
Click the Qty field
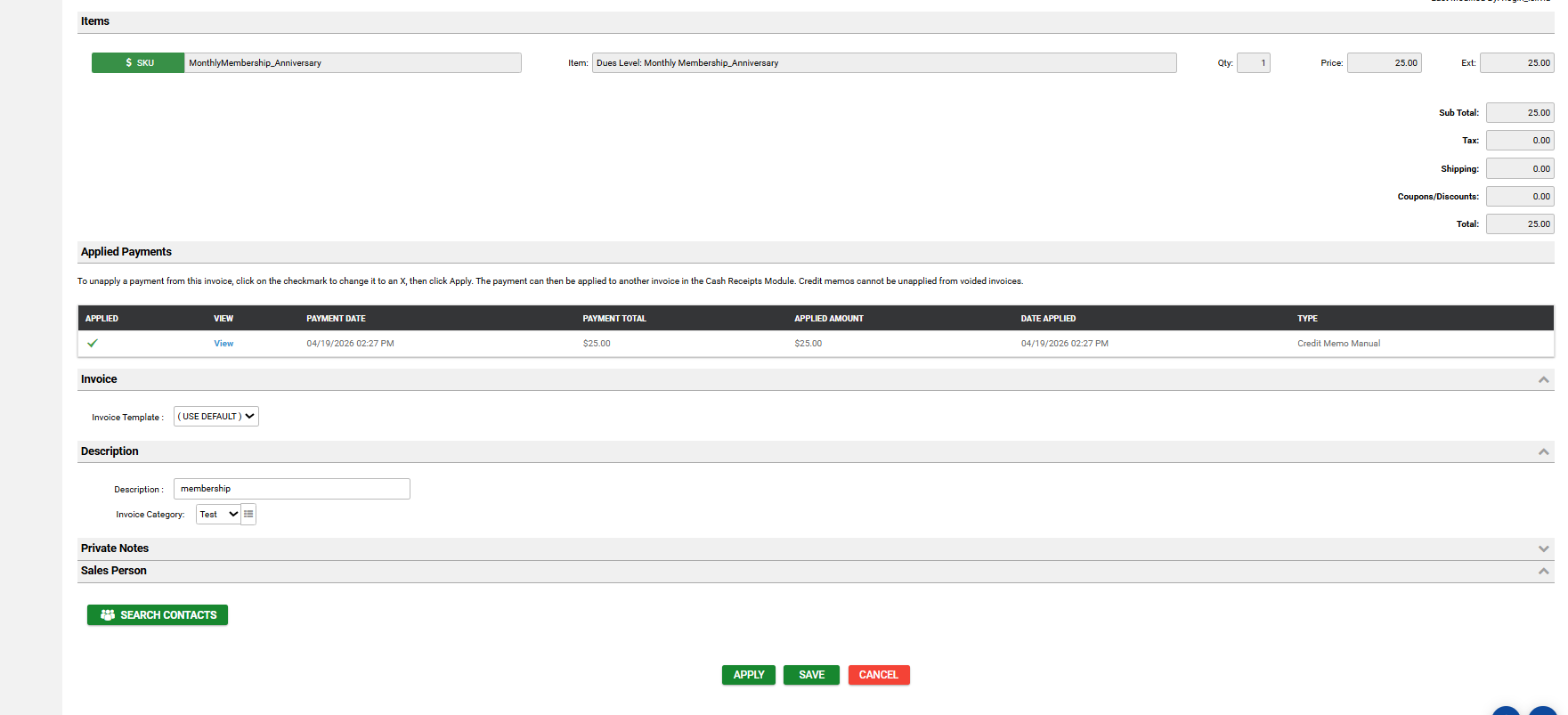point(1253,63)
